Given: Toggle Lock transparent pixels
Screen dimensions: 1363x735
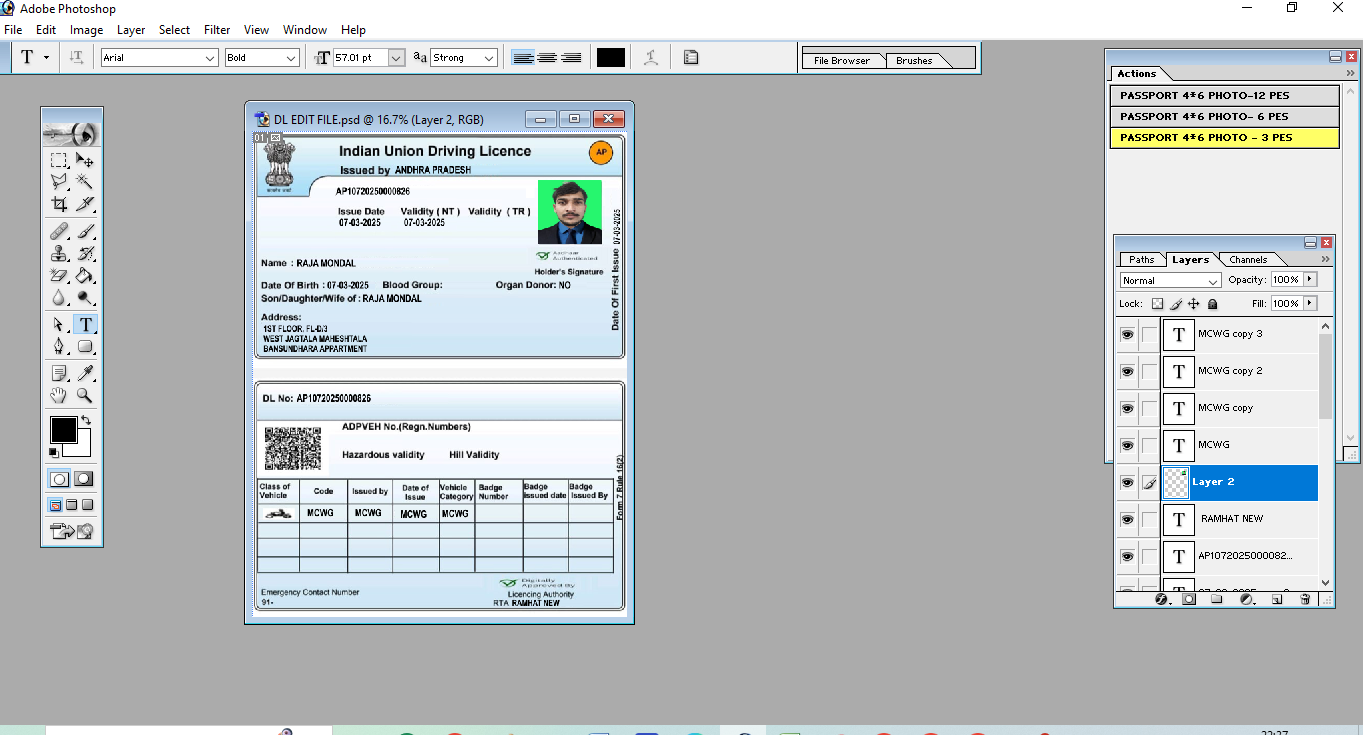Looking at the screenshot, I should point(1158,303).
